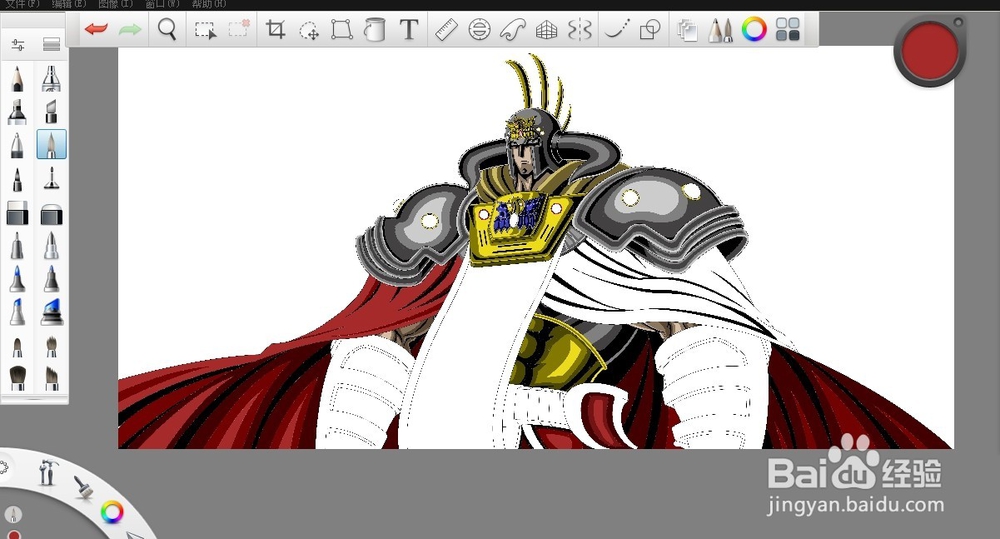Select the Airbrush in brush palette
The height and width of the screenshot is (539, 1000).
[51, 78]
